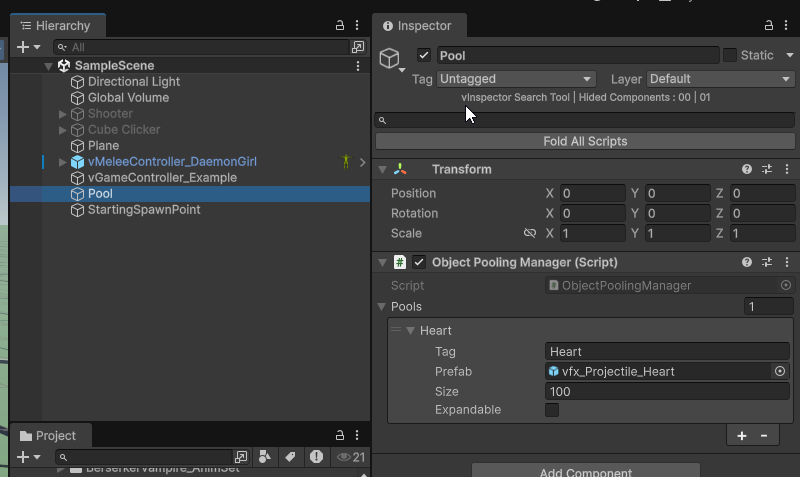Open SampleScene options menu
Screen dimensions: 800x477
click(x=358, y=66)
